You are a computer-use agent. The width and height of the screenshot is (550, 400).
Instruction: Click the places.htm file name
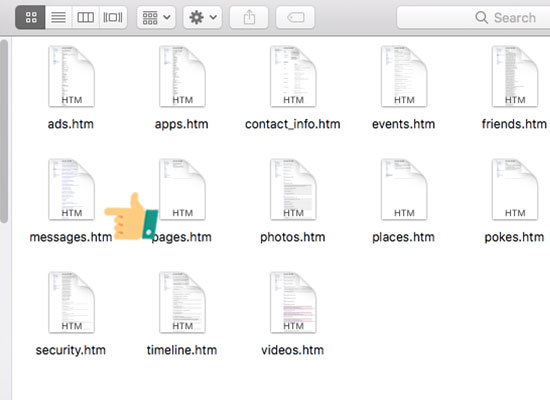point(403,238)
